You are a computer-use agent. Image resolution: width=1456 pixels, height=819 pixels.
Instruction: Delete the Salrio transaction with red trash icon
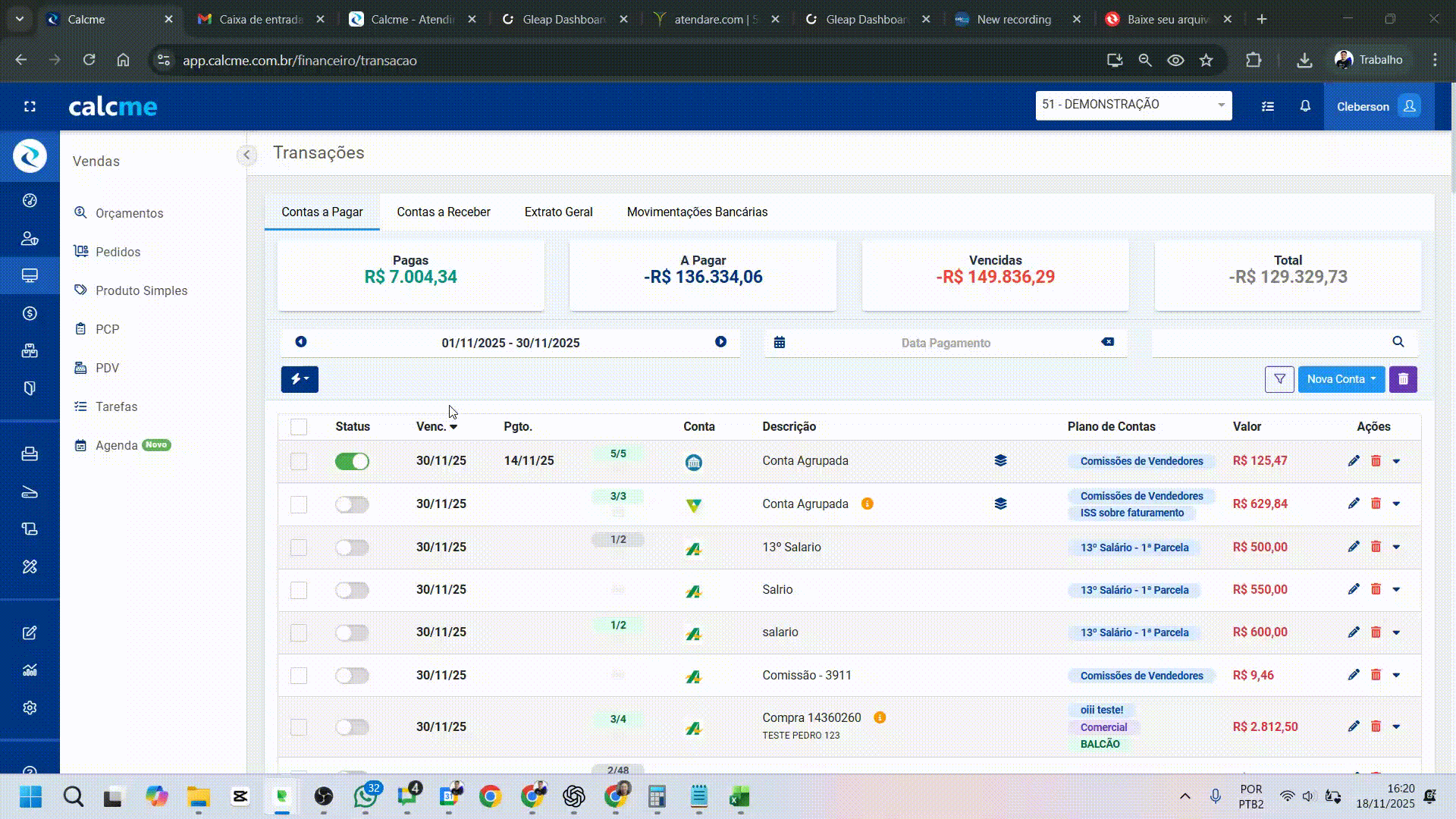point(1376,589)
